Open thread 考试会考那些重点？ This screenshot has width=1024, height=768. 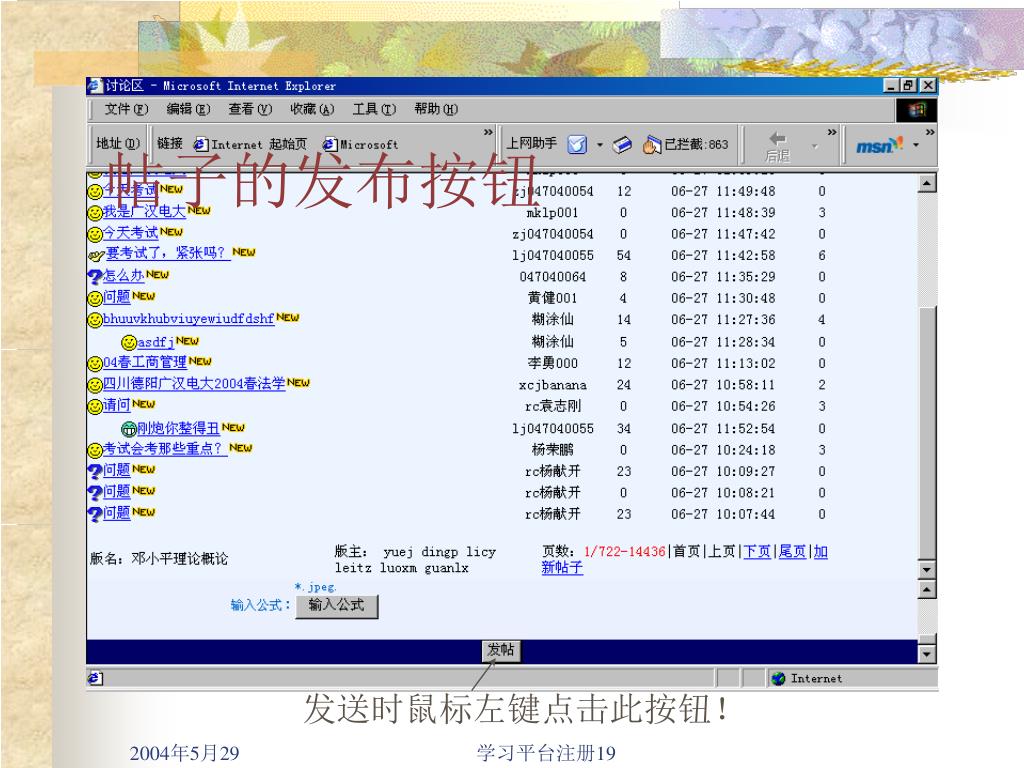tap(165, 449)
